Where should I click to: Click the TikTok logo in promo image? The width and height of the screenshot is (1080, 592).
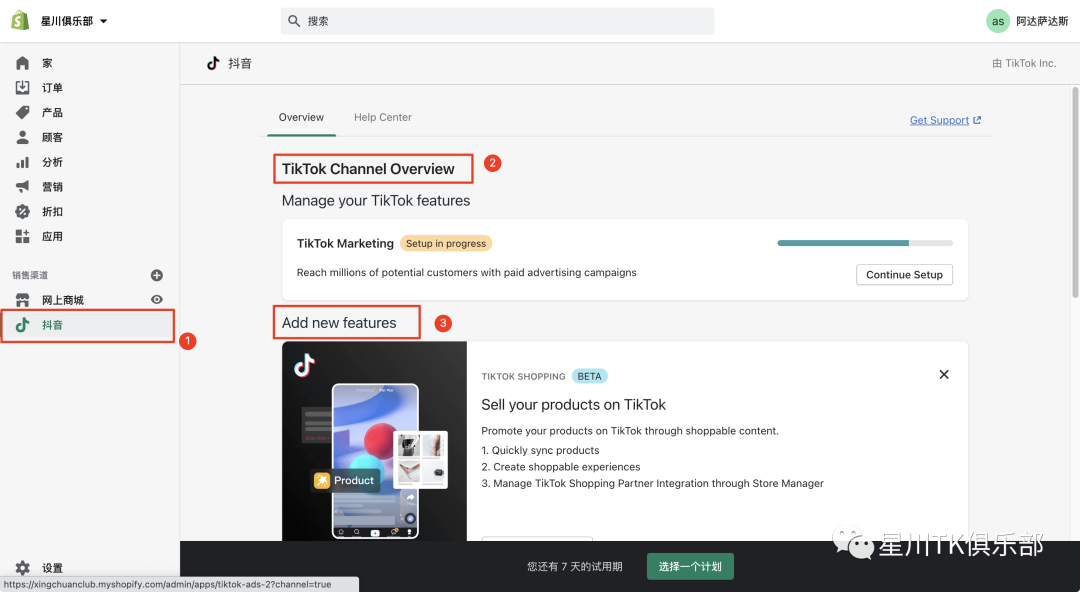pyautogui.click(x=304, y=365)
